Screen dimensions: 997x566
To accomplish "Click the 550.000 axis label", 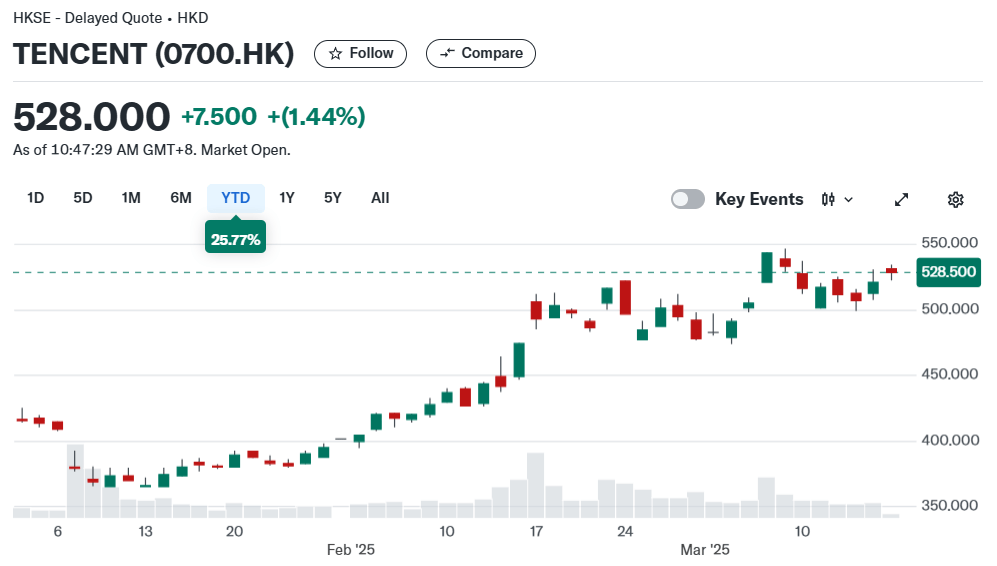I will (x=950, y=243).
